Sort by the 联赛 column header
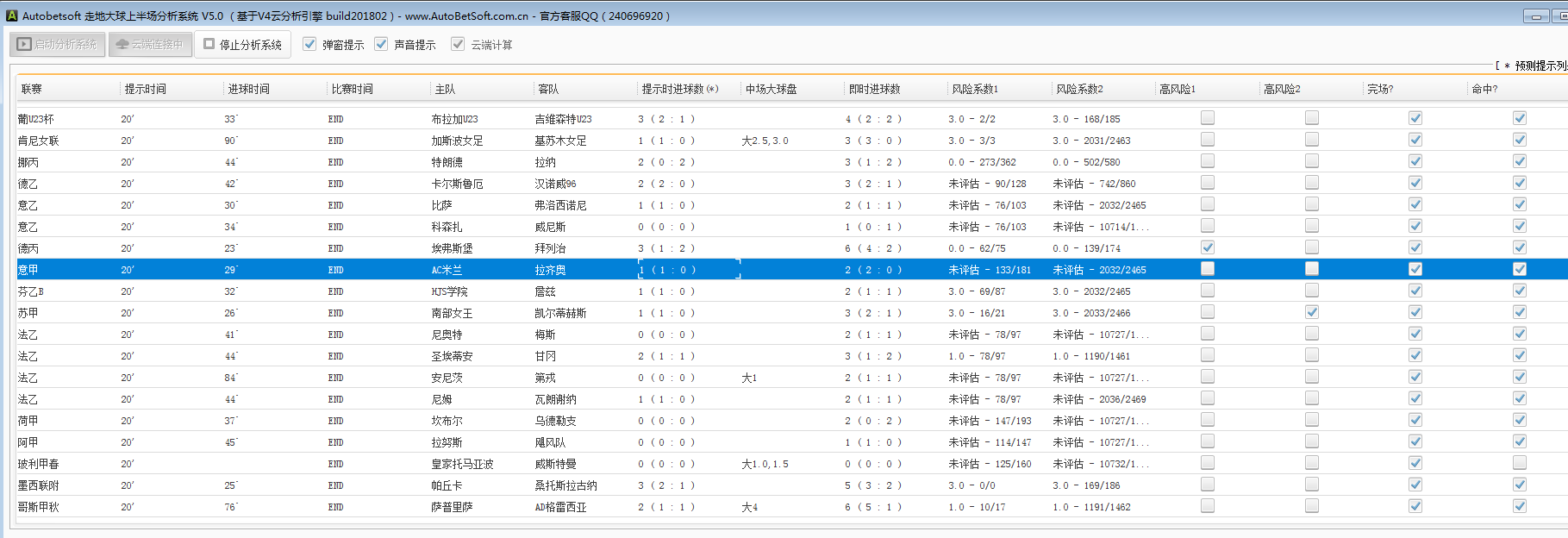Viewport: 1568px width, 538px height. pyautogui.click(x=32, y=89)
